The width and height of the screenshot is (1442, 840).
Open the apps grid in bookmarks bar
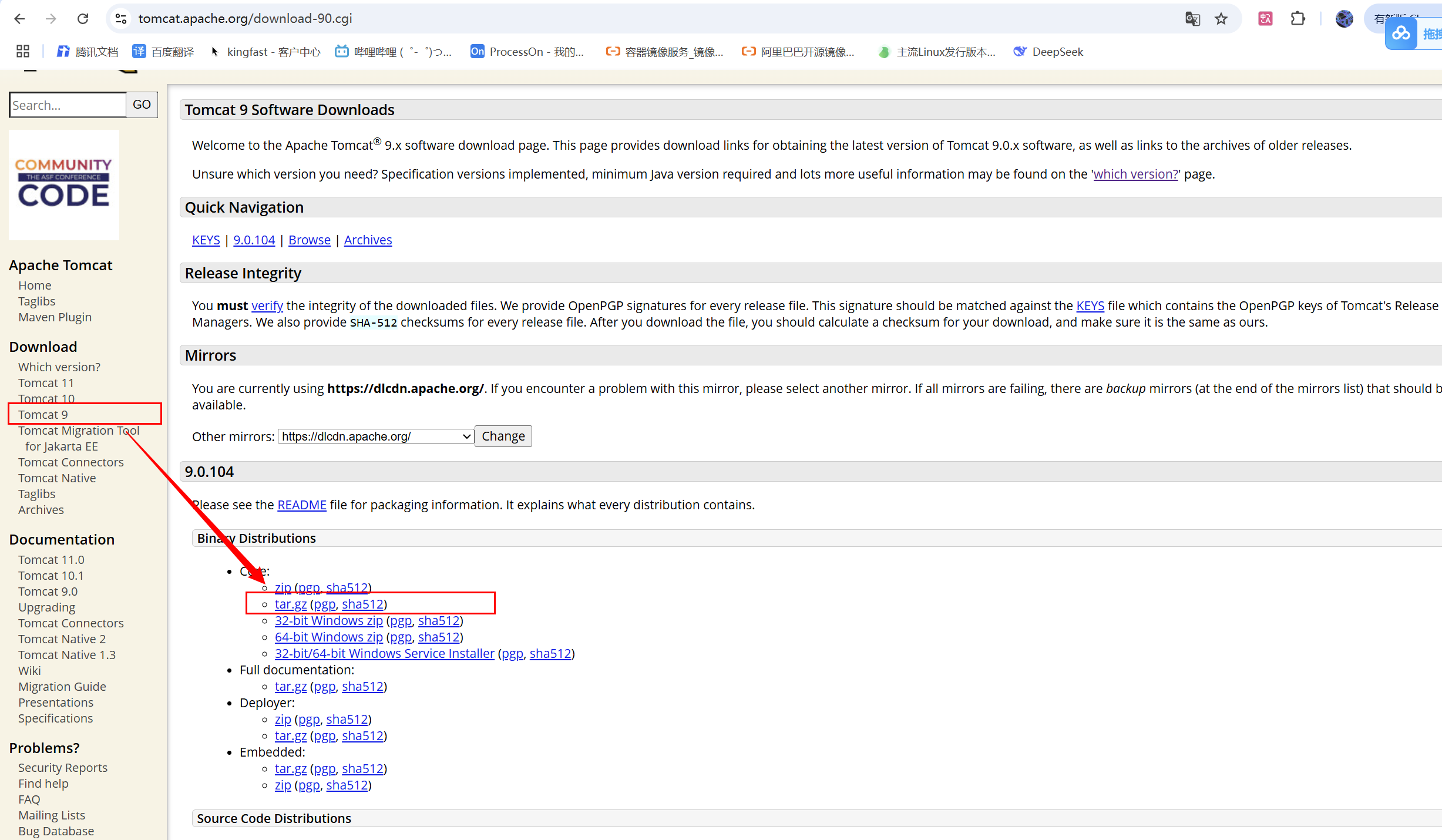23,52
